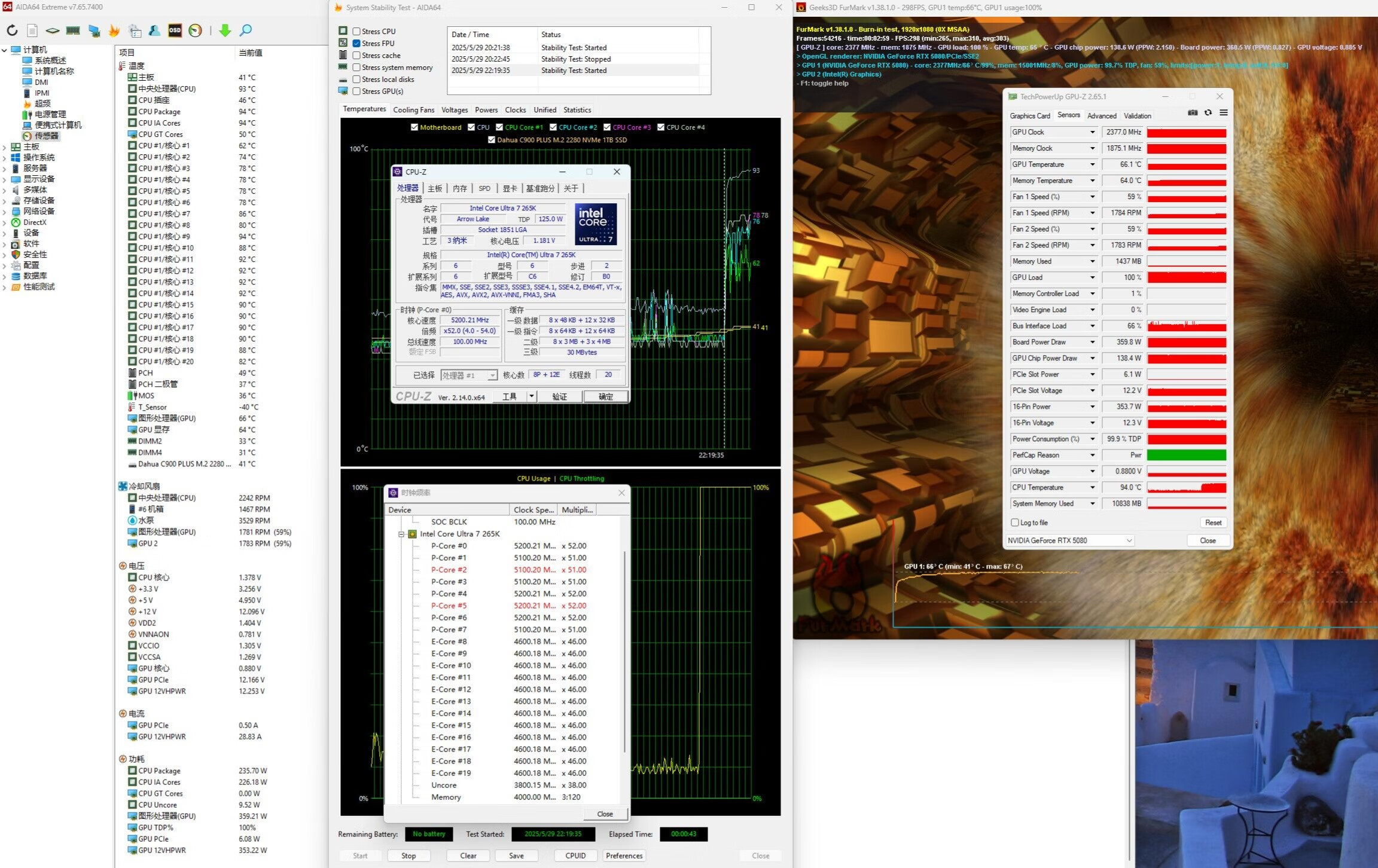This screenshot has height=868, width=1378.
Task: Toggle Motherboard graph checkbox
Action: pos(414,127)
